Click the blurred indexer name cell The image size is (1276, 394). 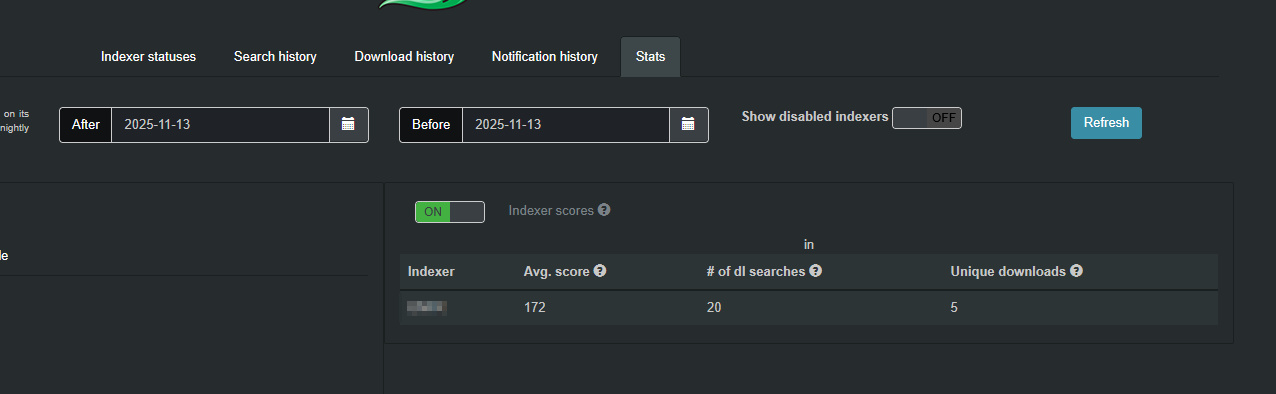tap(427, 308)
